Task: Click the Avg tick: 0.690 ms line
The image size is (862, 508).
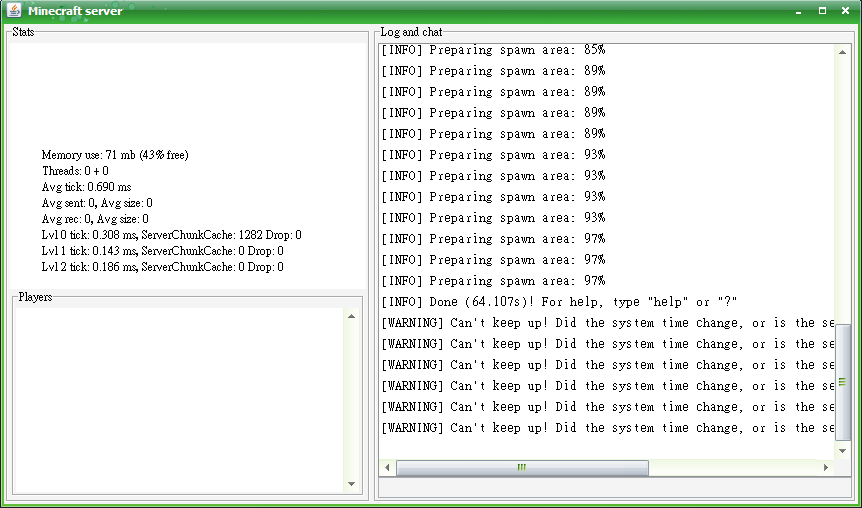Action: [x=86, y=187]
